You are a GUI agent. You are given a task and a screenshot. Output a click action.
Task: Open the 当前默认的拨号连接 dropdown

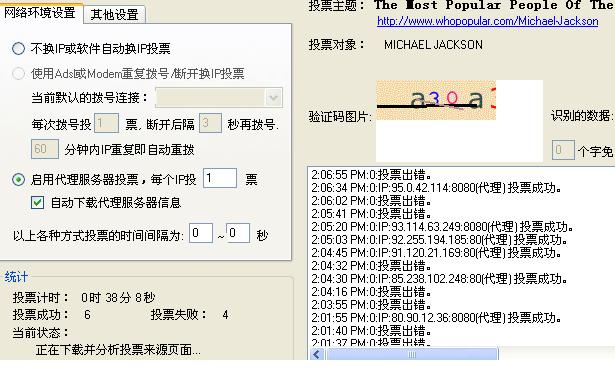[x=219, y=98]
